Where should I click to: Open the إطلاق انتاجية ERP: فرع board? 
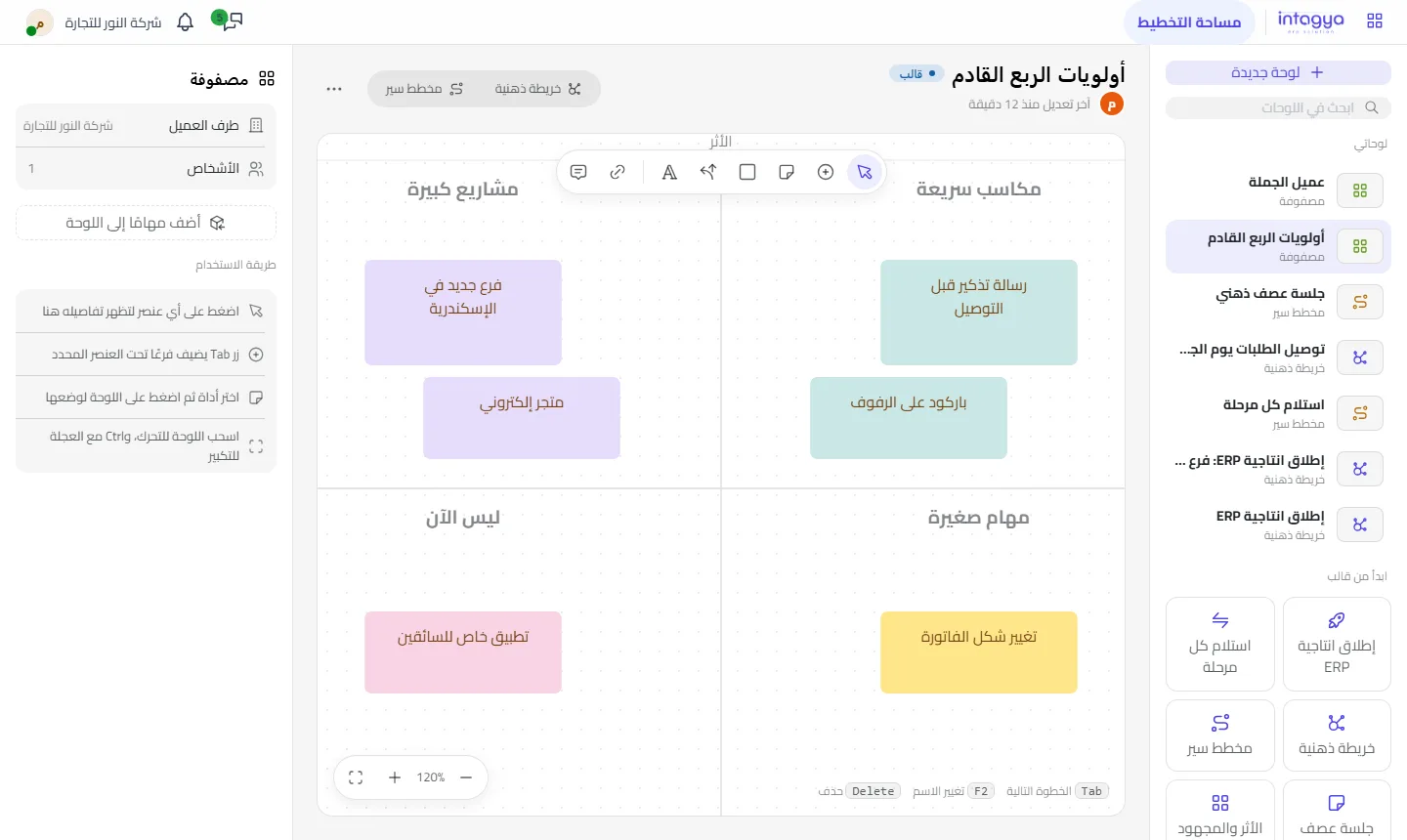pos(1278,469)
